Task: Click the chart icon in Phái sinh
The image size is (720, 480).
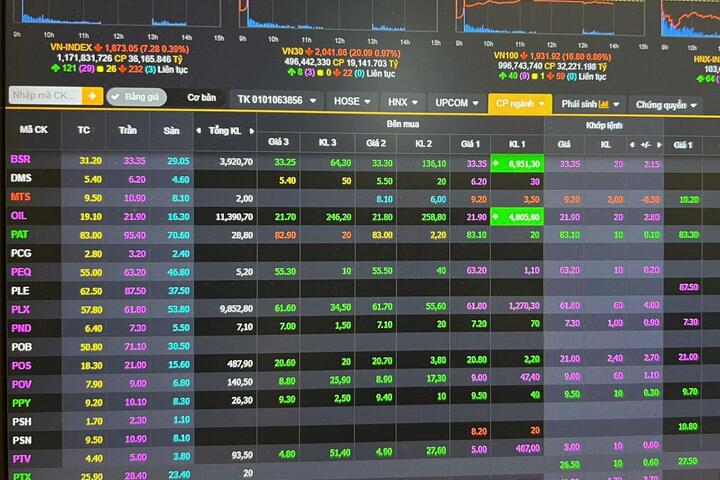Action: click(x=604, y=104)
